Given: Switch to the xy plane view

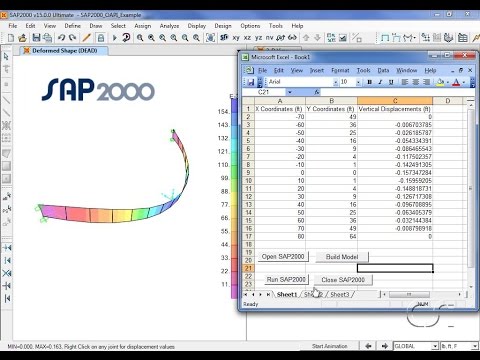Looking at the screenshot, I should click(x=236, y=38).
